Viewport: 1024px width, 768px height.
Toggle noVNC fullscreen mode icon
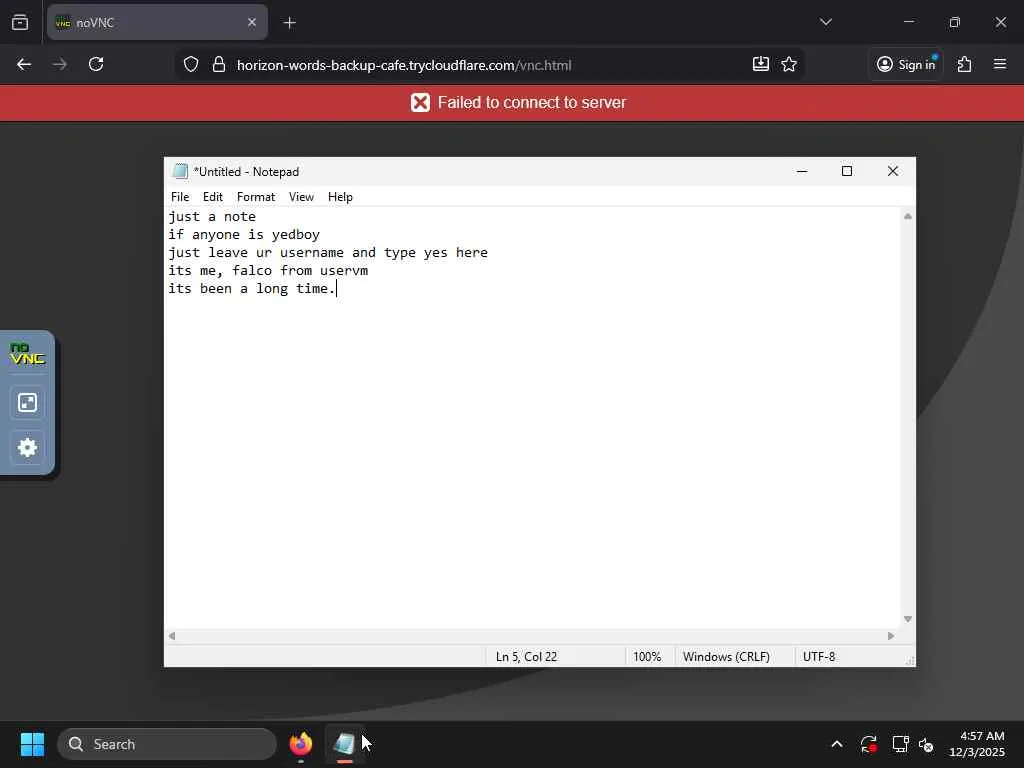pos(27,402)
